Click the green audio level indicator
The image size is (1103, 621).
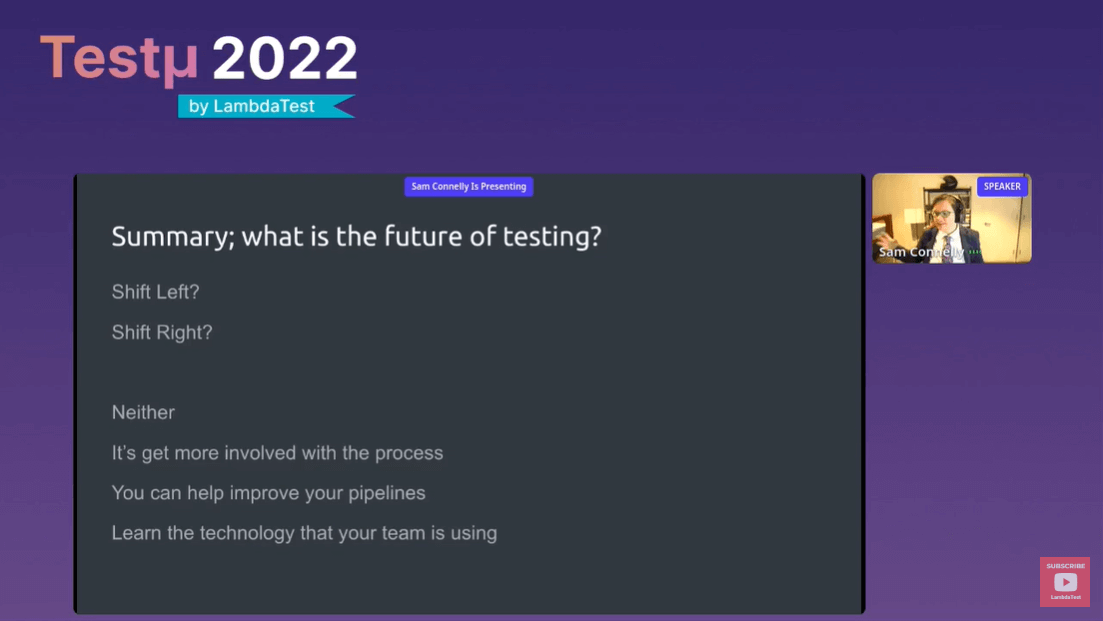974,253
